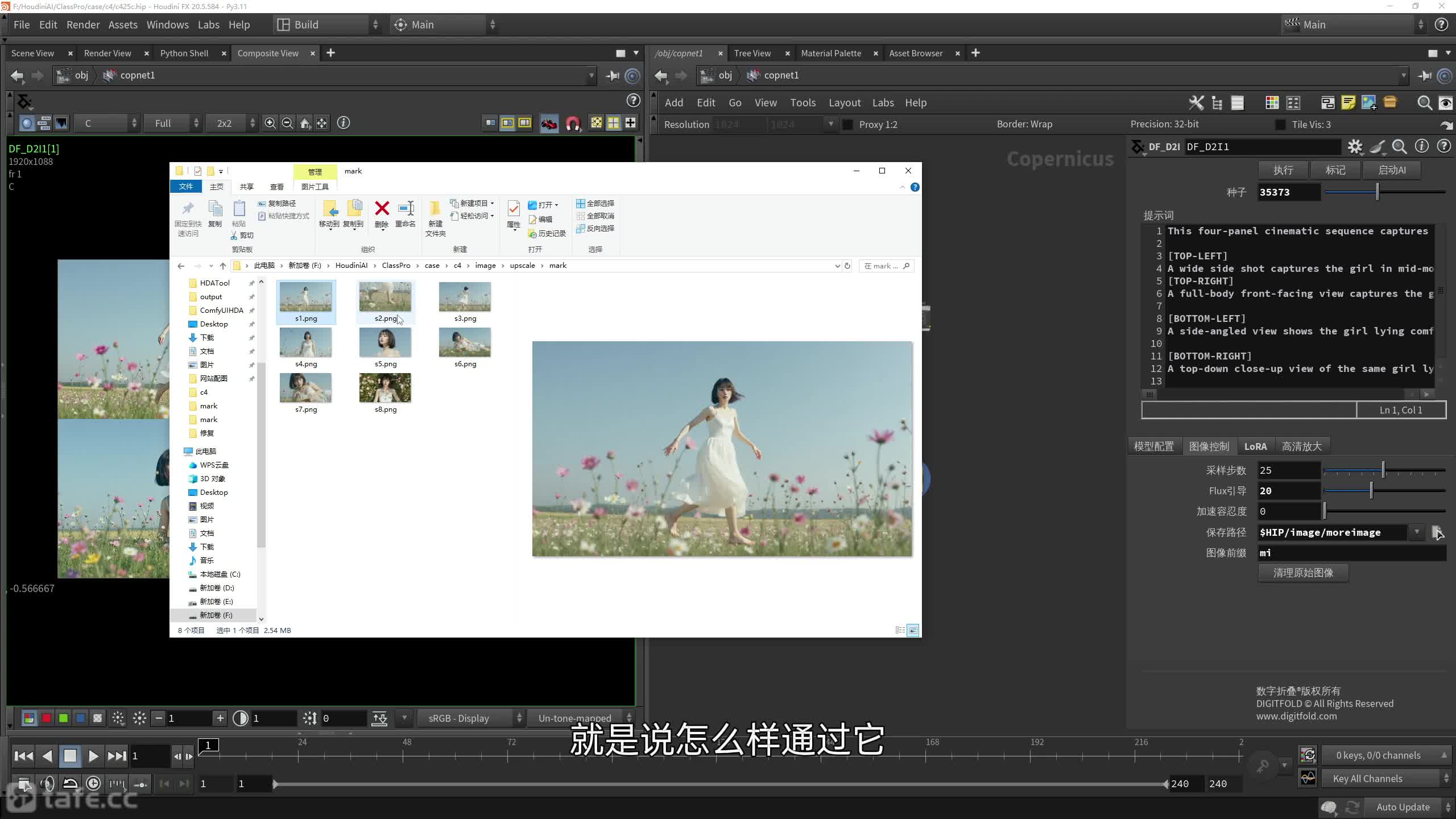Click the Flux引导 slider handle

1371,490
